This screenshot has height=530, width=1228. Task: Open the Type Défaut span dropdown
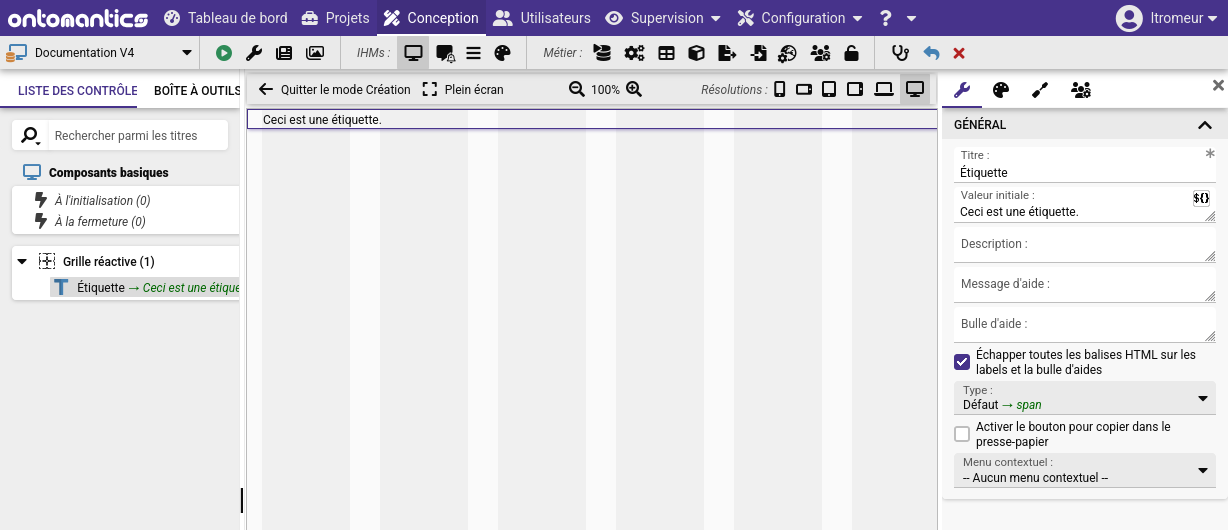coord(1085,398)
